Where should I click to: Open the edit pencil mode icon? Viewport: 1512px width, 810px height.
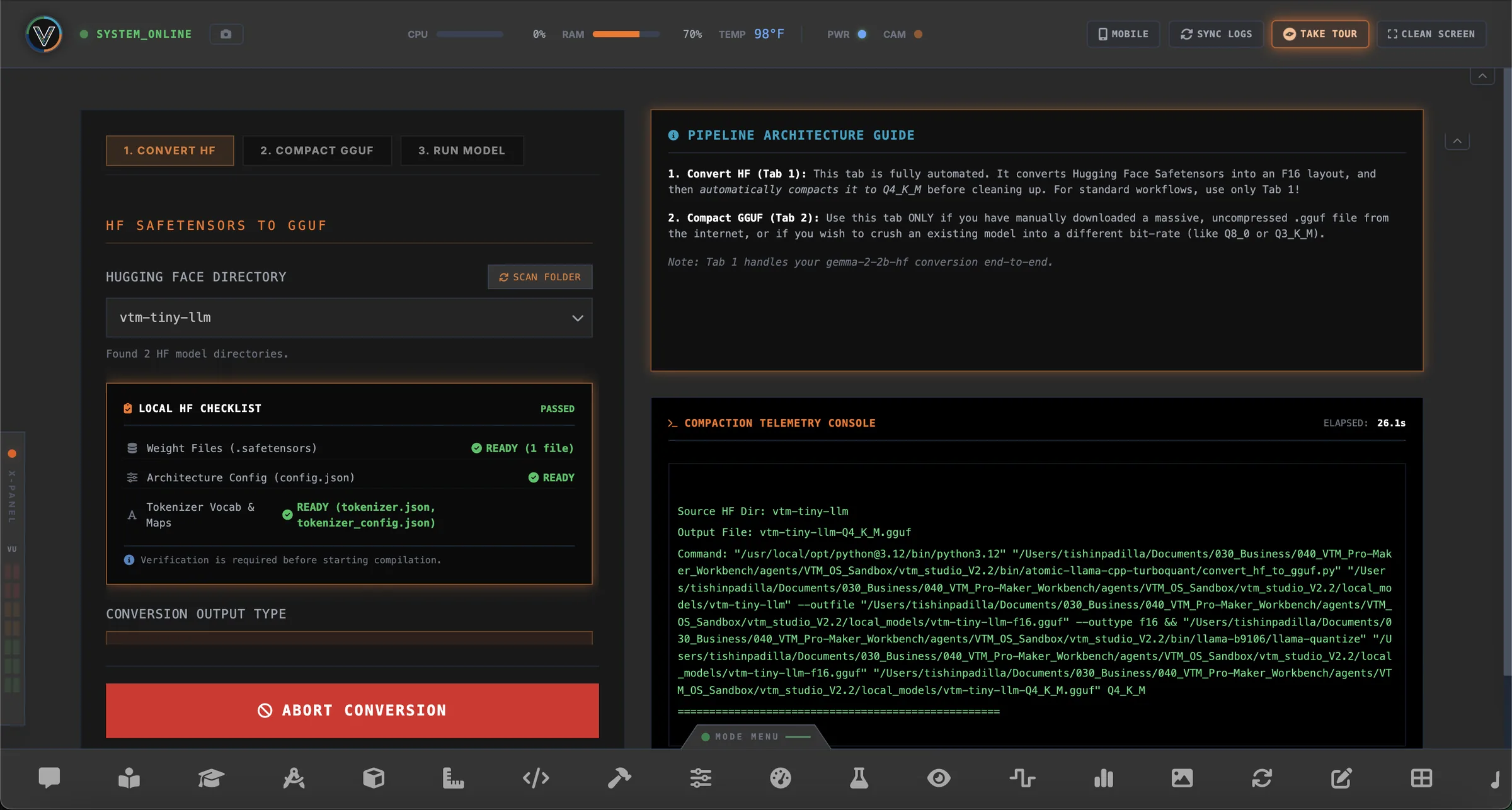pos(1341,778)
